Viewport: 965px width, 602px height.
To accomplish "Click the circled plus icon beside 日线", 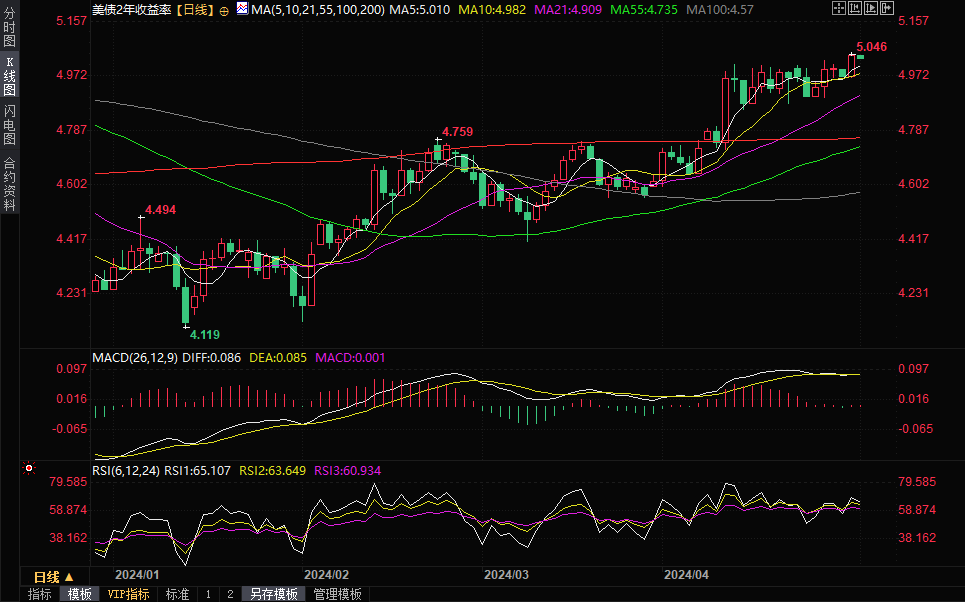I will 223,9.
